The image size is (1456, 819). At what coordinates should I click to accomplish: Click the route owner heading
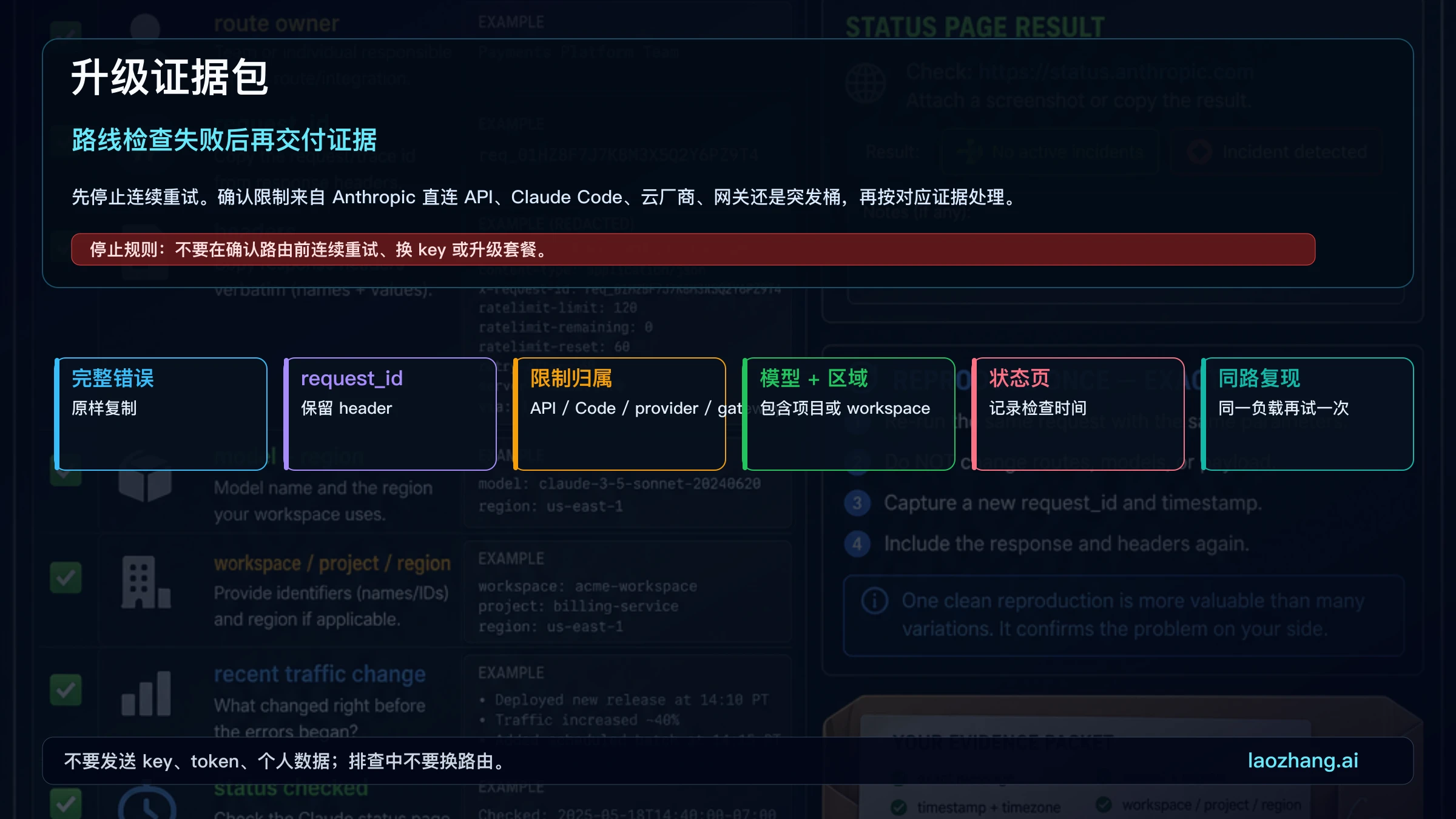pos(276,24)
